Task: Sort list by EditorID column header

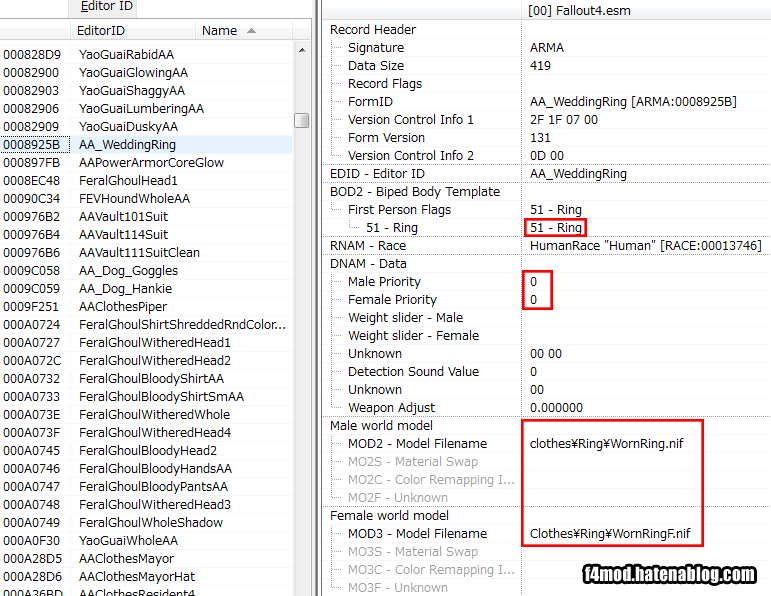Action: pos(133,30)
